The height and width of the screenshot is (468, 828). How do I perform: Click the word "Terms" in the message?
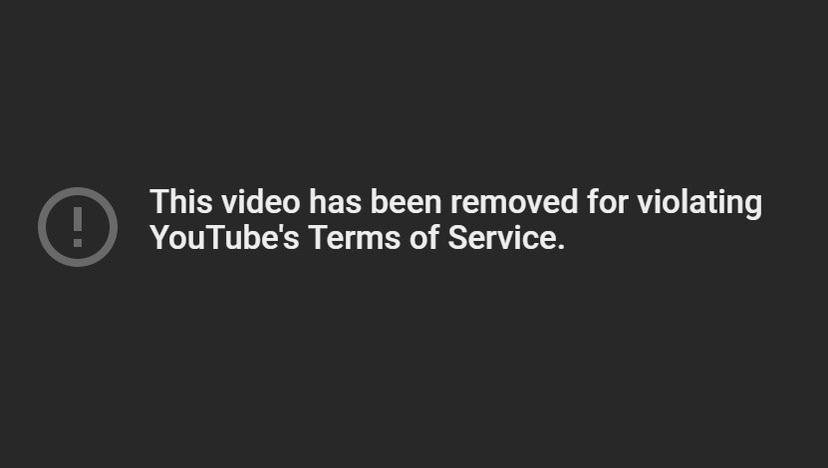[354, 237]
